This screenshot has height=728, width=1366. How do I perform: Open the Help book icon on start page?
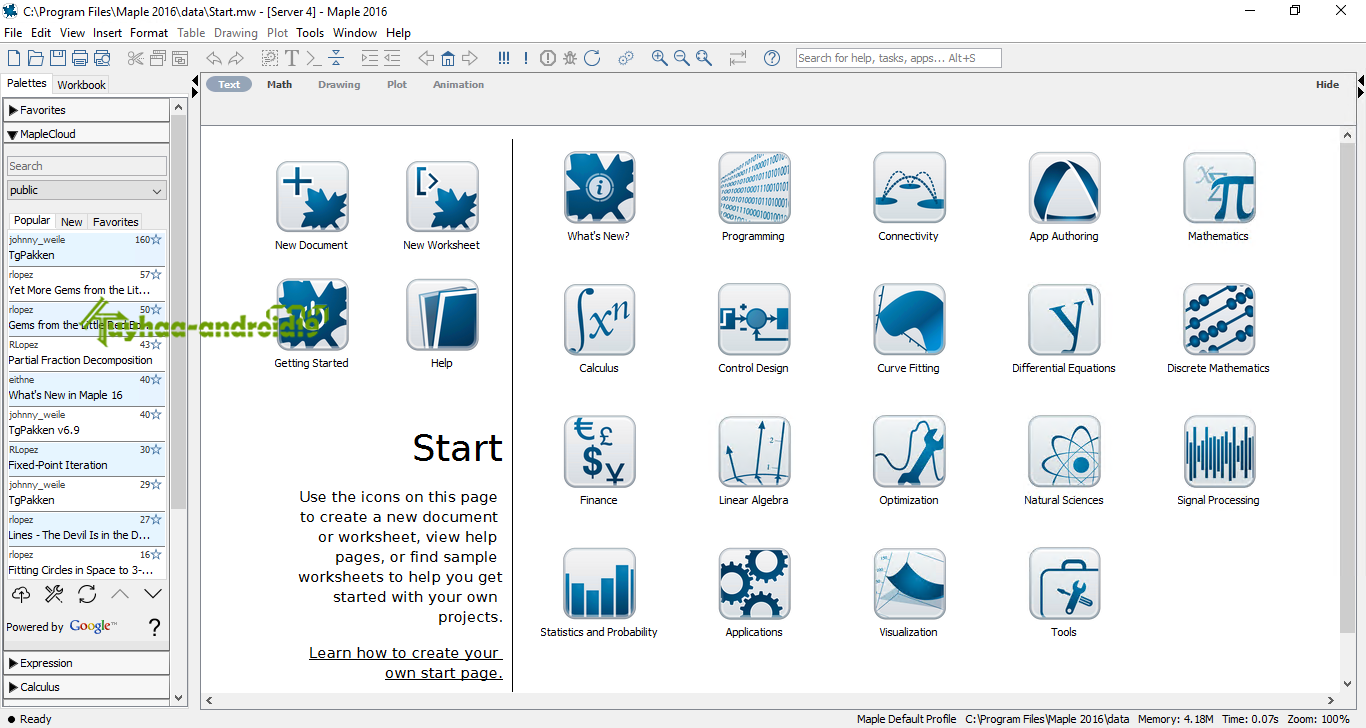click(x=442, y=315)
